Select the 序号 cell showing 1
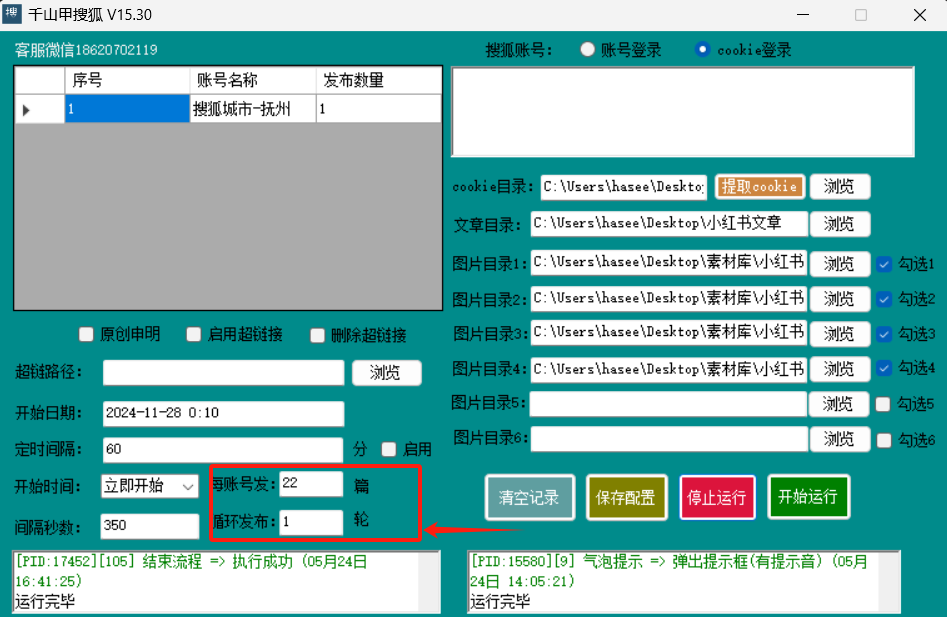947x617 pixels. [x=127, y=109]
